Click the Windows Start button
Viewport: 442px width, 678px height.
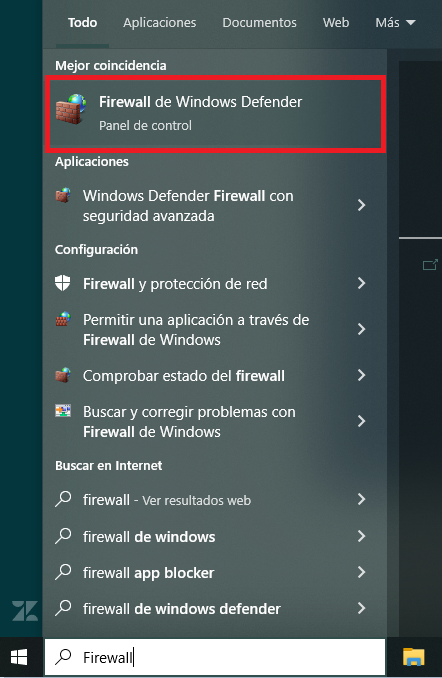click(19, 657)
